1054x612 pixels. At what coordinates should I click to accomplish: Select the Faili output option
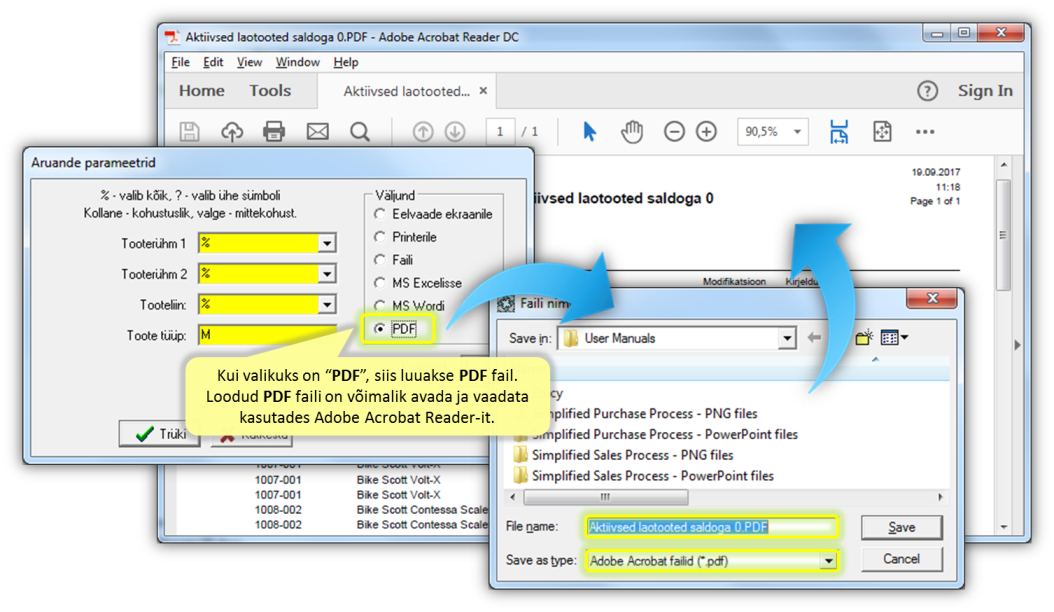(380, 260)
